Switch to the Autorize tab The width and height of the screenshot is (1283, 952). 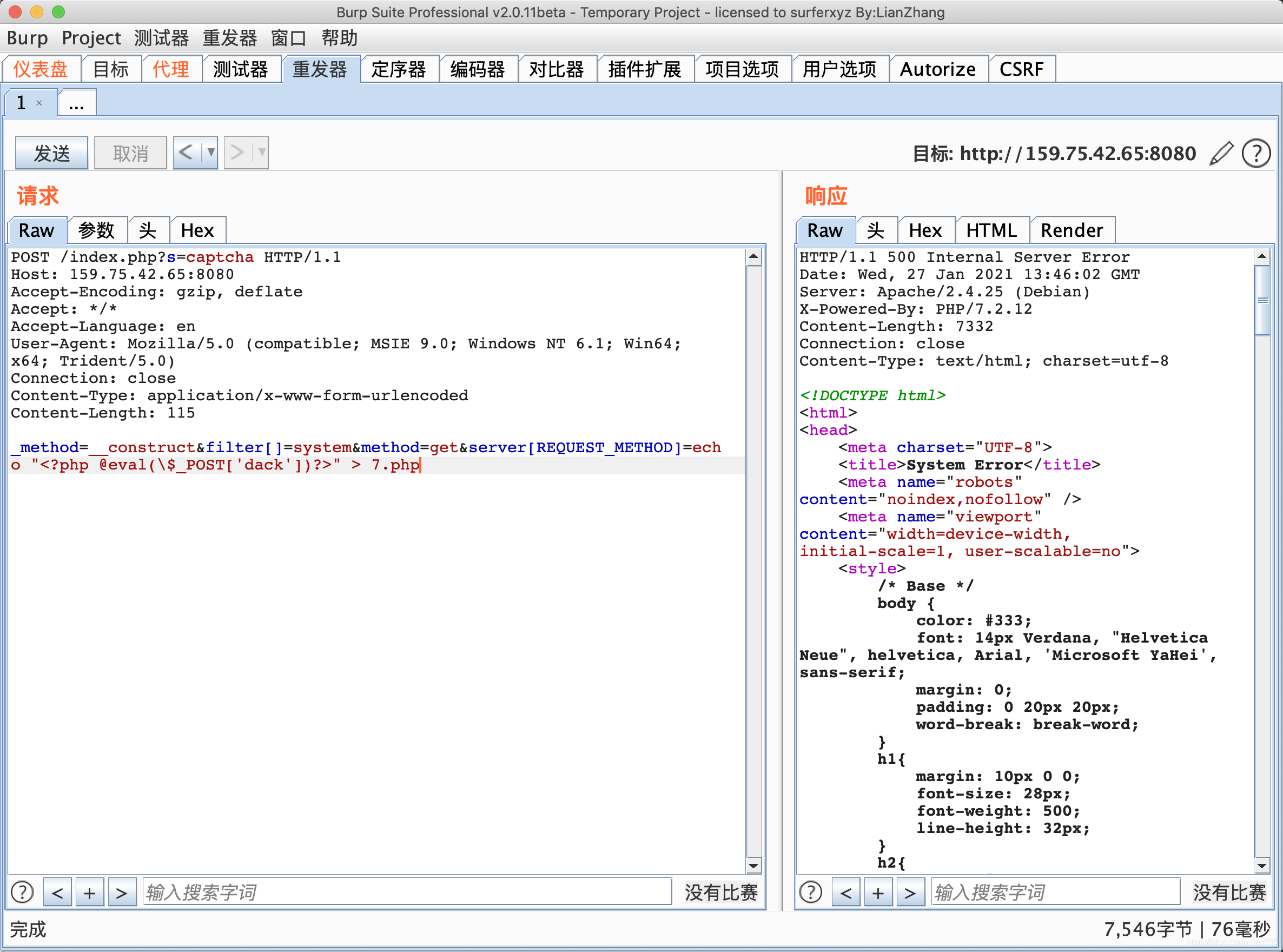pos(938,69)
